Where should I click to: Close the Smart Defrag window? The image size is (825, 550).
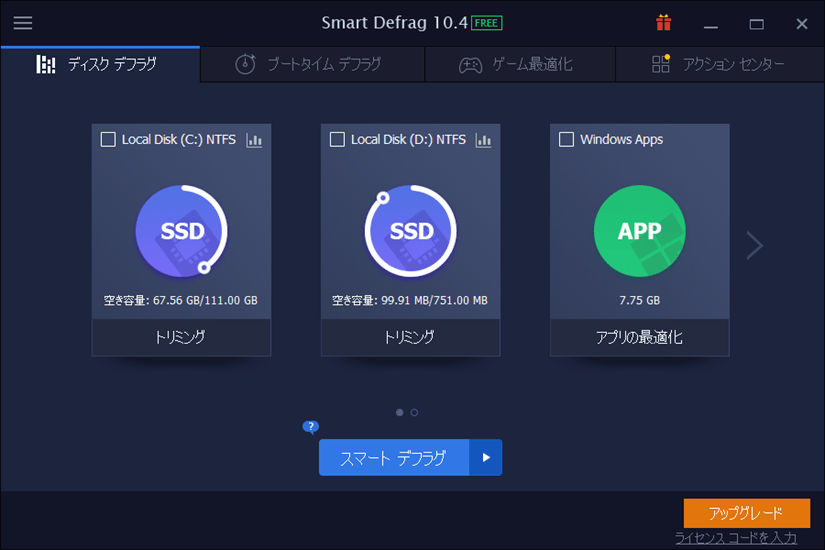[802, 24]
